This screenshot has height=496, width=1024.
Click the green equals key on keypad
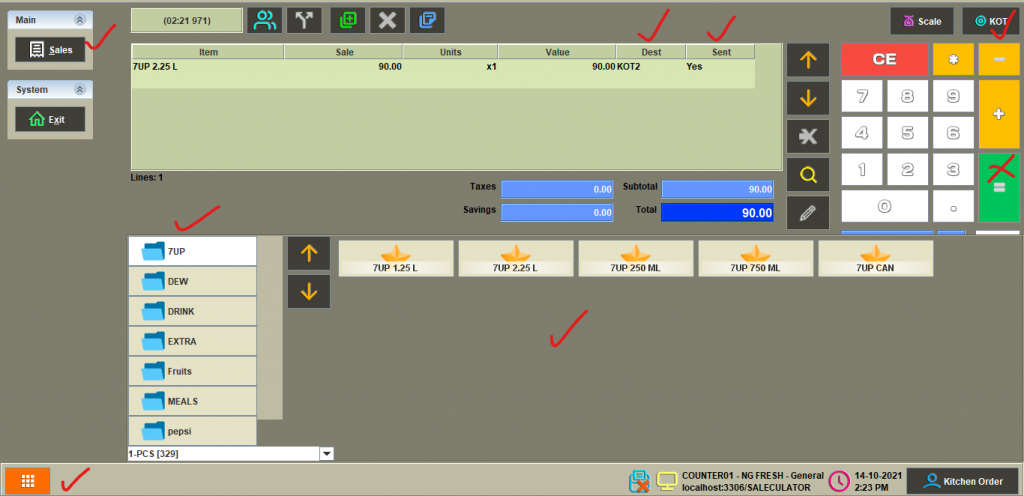[999, 188]
